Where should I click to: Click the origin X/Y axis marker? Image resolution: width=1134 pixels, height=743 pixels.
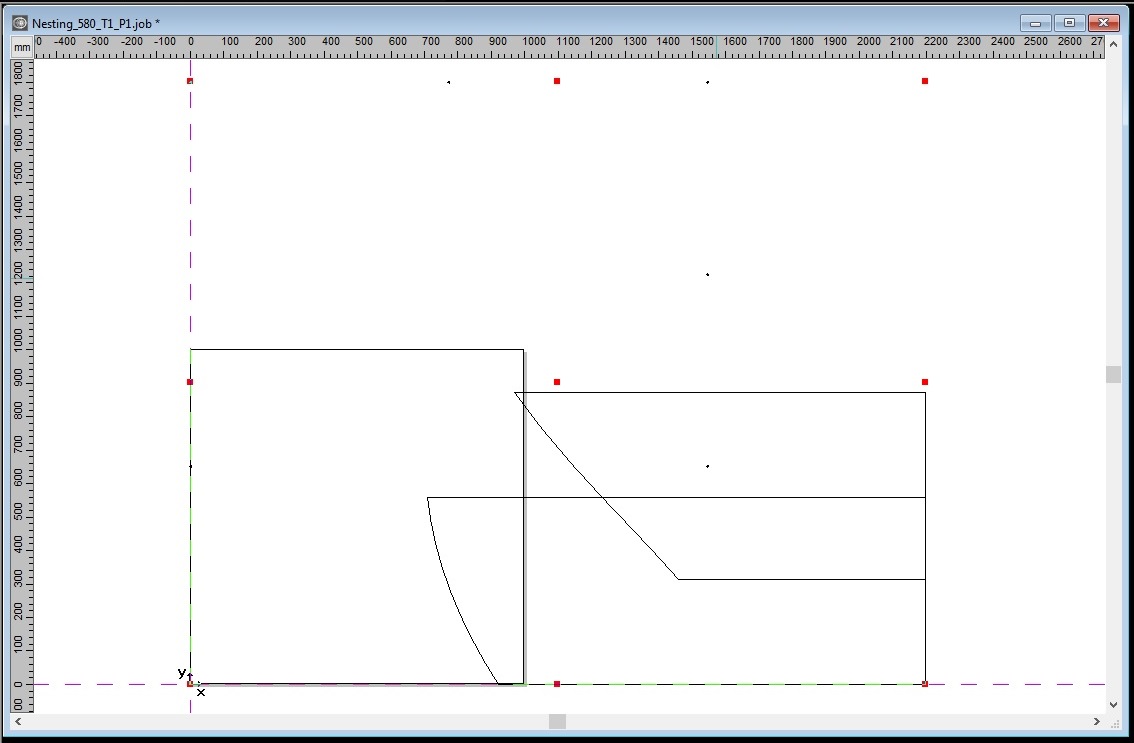191,682
